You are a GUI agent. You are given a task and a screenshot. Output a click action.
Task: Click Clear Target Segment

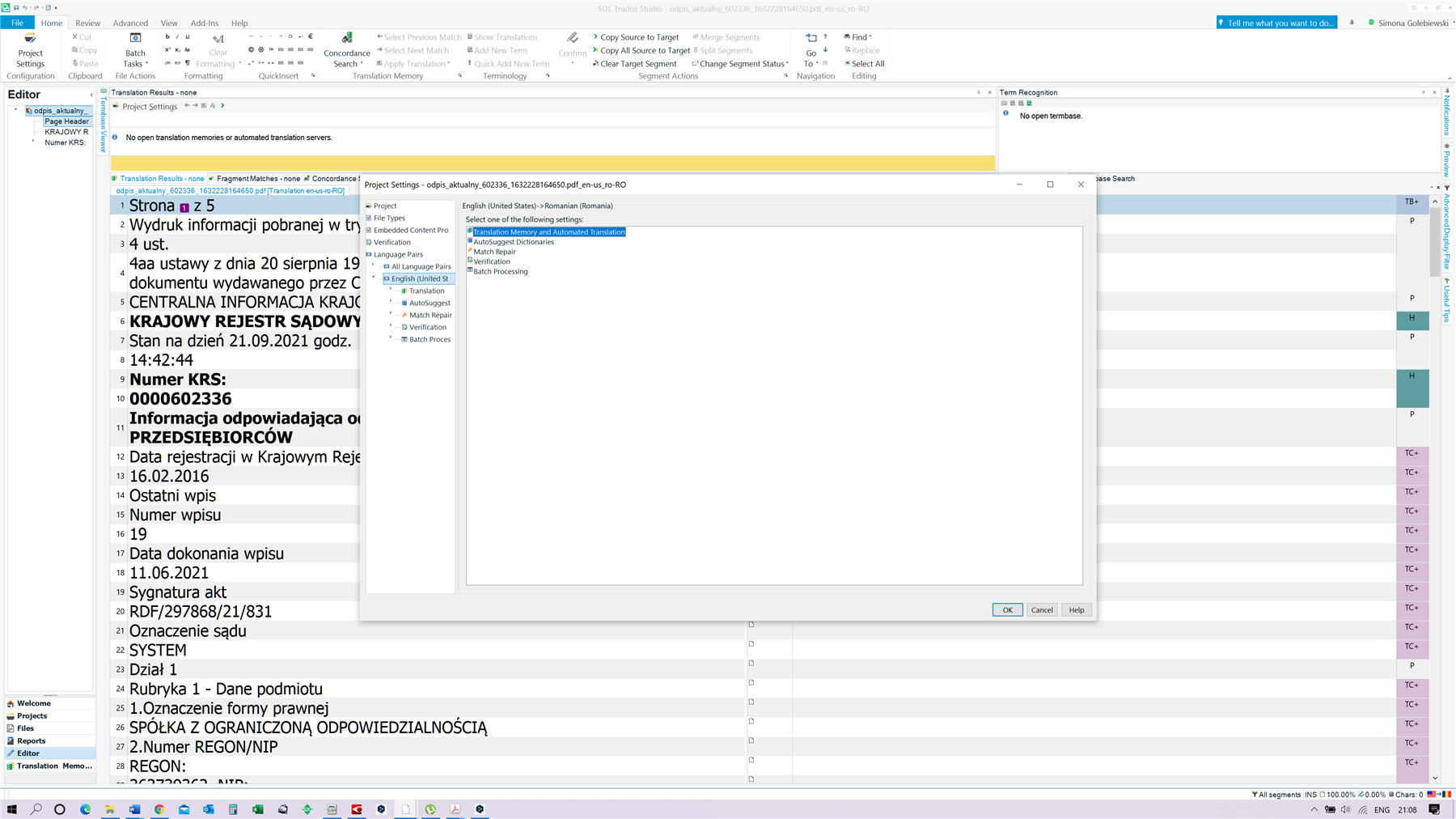(634, 64)
